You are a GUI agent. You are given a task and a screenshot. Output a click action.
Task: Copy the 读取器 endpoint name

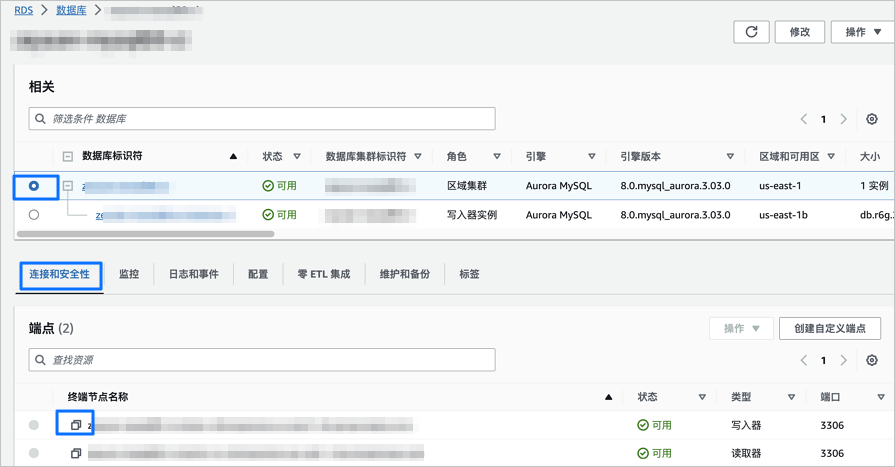pos(76,453)
